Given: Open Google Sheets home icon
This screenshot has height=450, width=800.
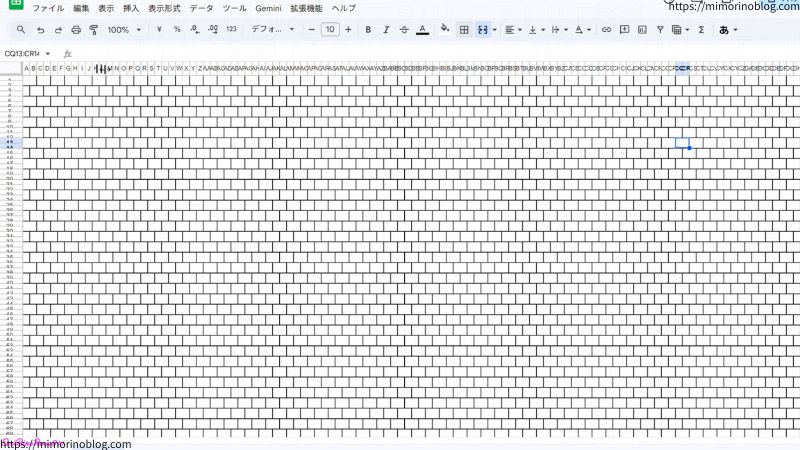Looking at the screenshot, I should pyautogui.click(x=16, y=4).
